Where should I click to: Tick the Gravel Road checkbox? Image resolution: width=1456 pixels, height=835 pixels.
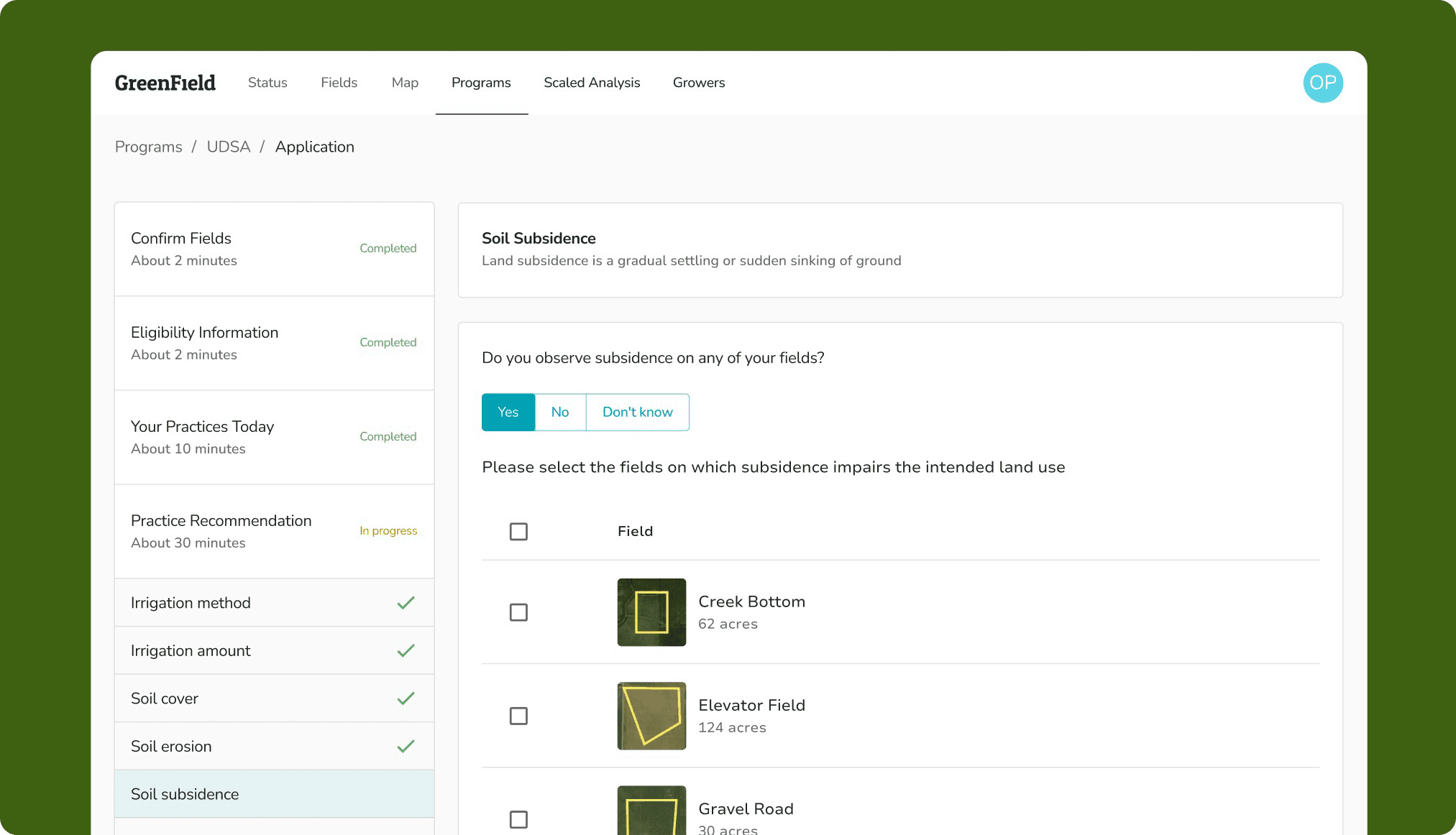[x=518, y=819]
